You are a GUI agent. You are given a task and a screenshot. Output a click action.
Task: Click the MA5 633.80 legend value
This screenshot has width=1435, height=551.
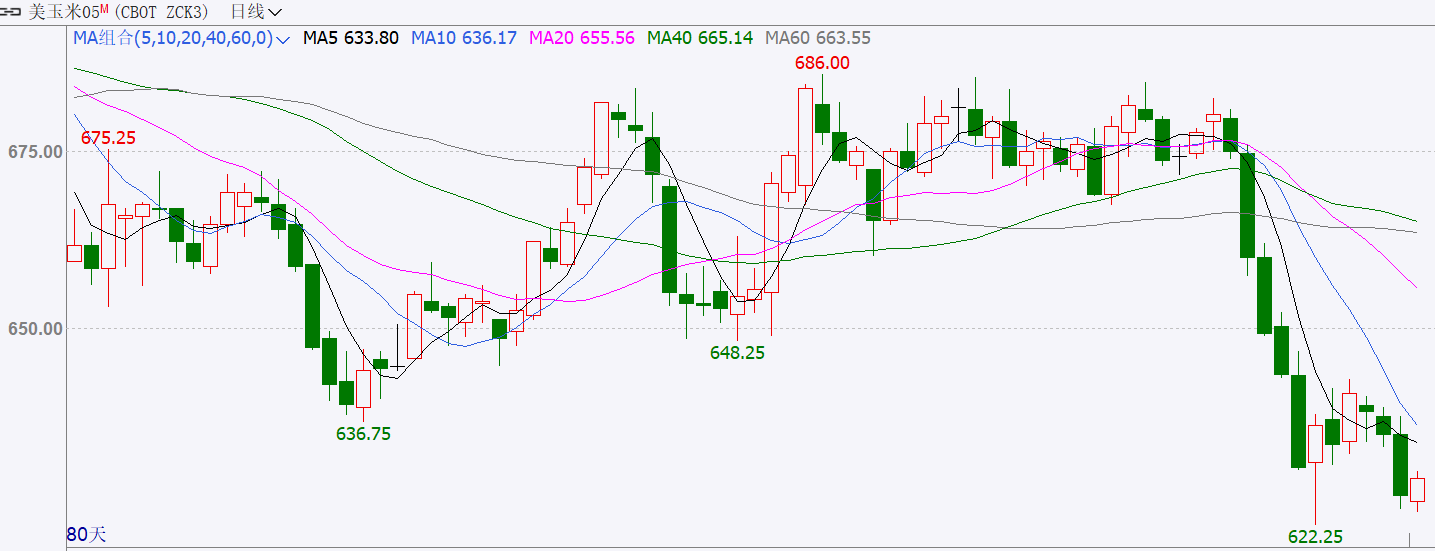pos(351,38)
